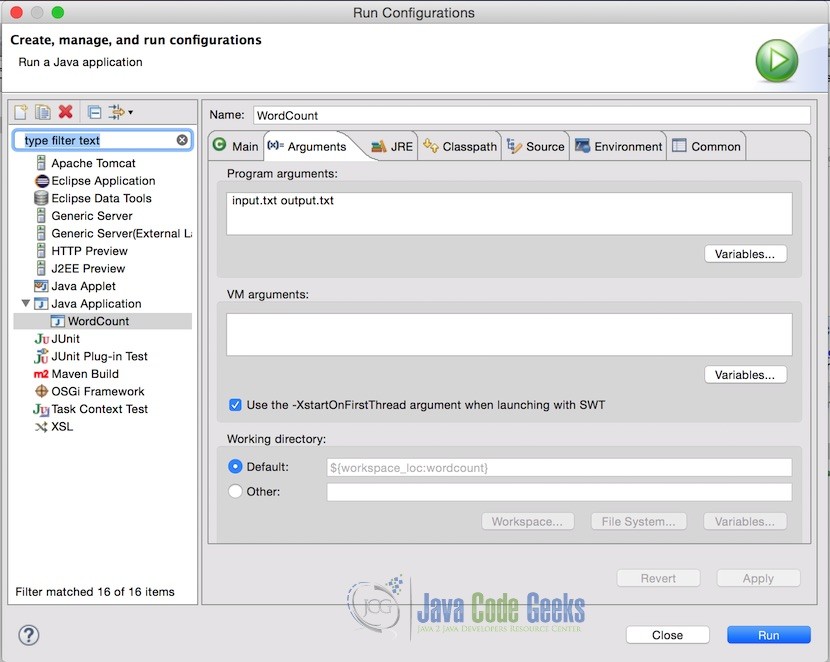830x662 pixels.
Task: Collapse the Java Application tree node
Action: [26, 304]
